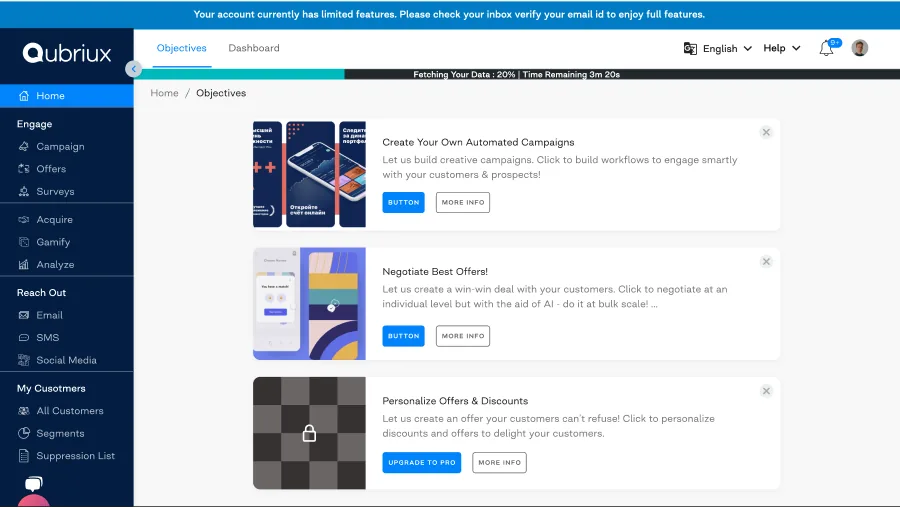Click the Segments pie icon
Viewport: 900px width, 507px height.
(24, 433)
